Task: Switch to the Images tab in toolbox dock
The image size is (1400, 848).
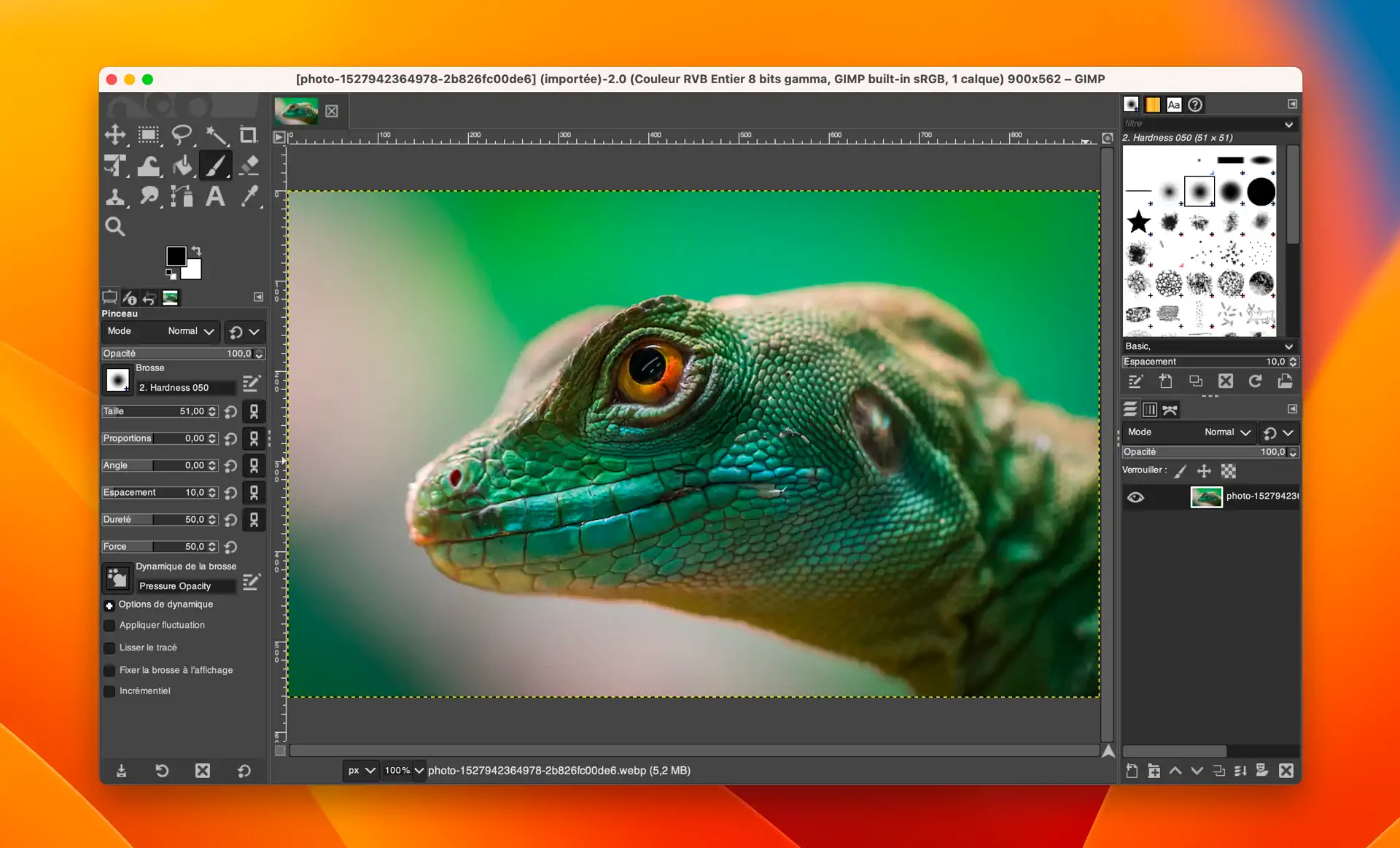Action: [170, 297]
